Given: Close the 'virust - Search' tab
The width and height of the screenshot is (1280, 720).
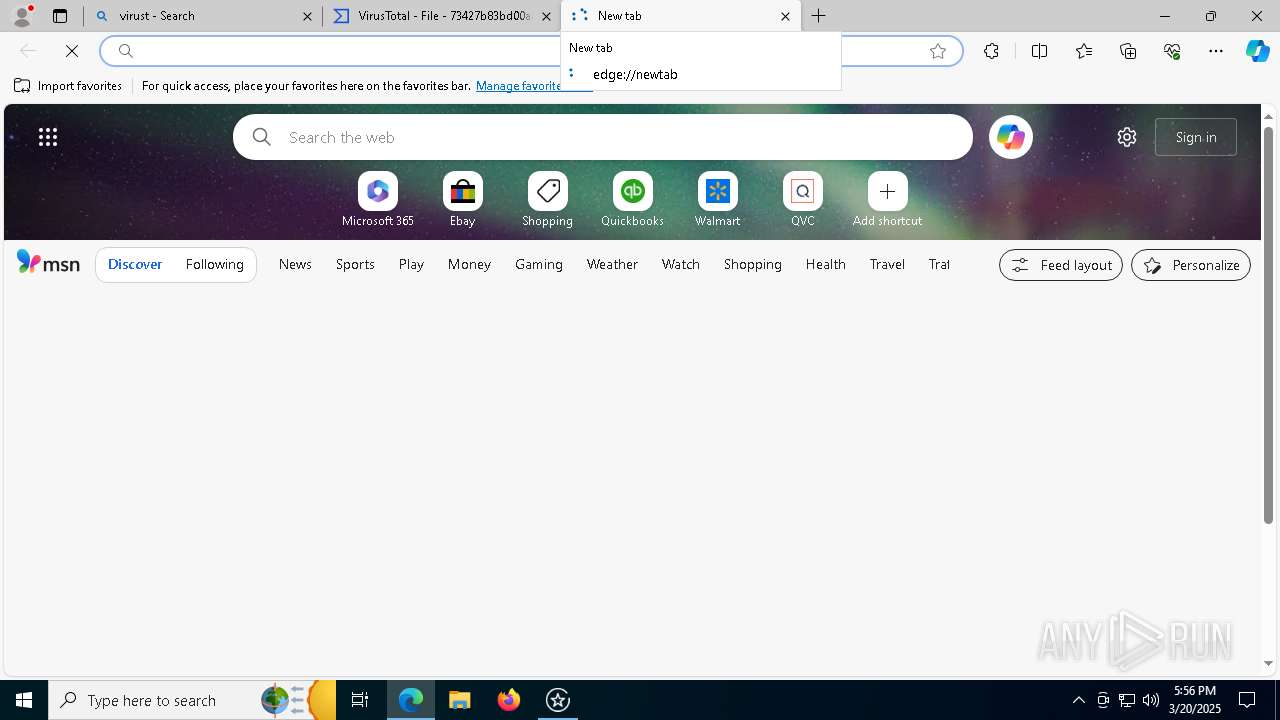Looking at the screenshot, I should point(307,16).
